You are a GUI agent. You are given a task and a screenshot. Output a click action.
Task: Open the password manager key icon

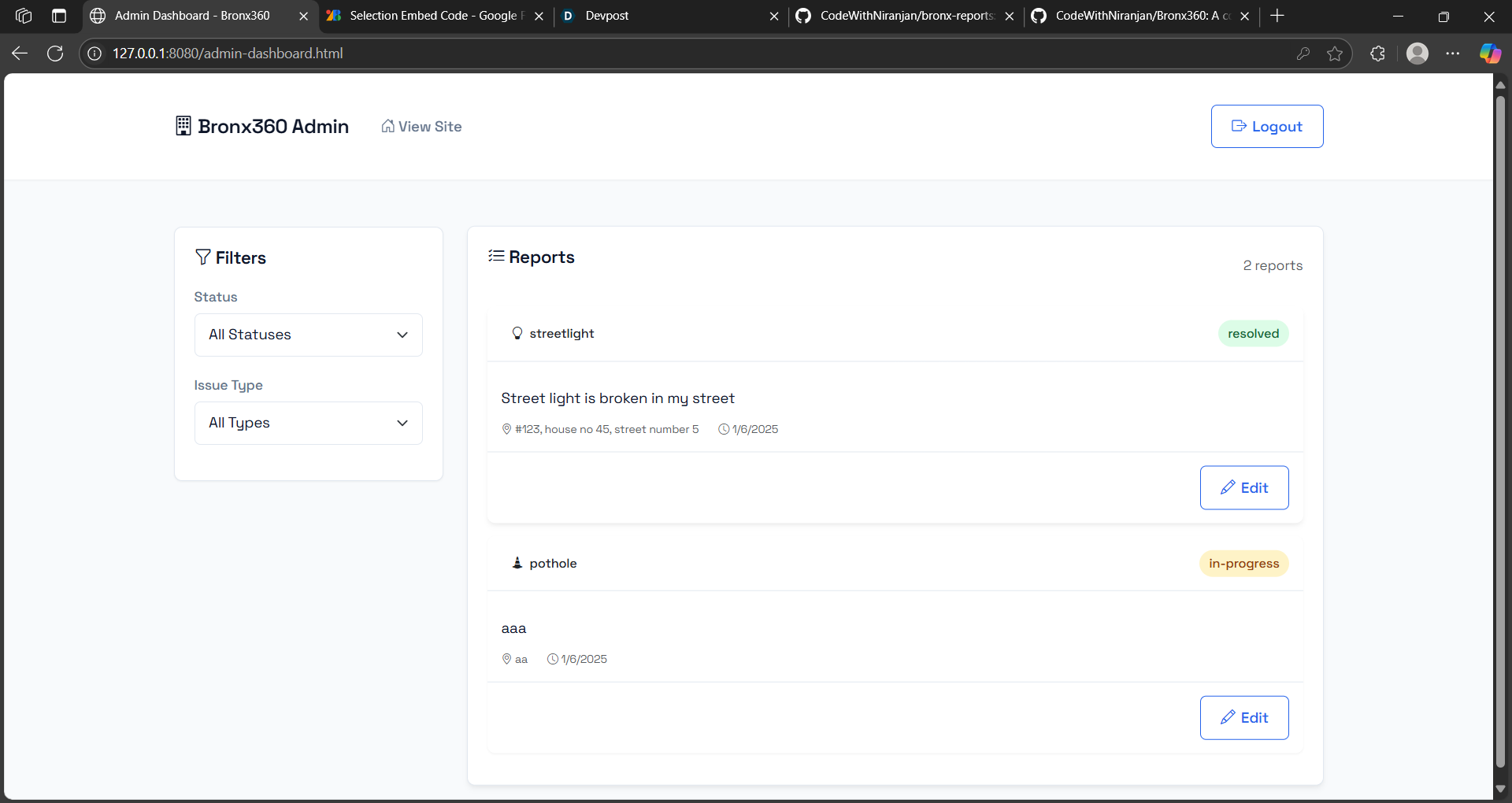pos(1303,54)
